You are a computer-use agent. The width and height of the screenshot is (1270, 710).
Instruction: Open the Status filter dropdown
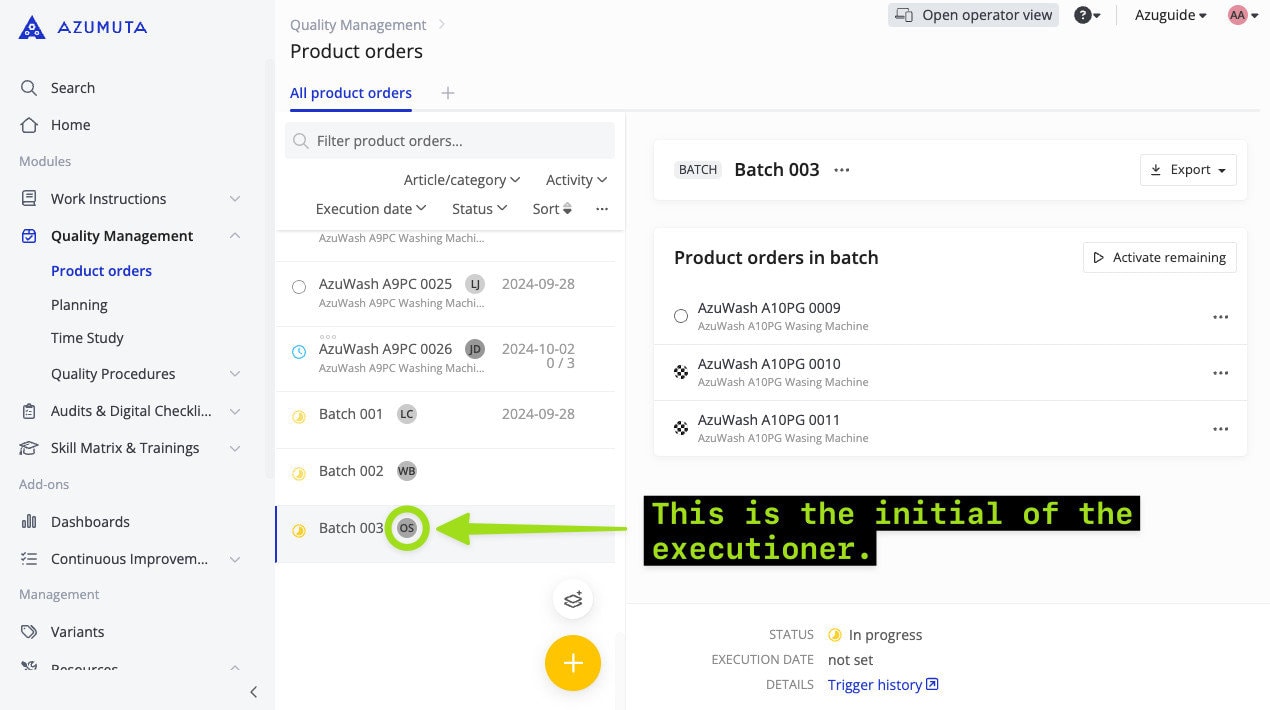[478, 208]
